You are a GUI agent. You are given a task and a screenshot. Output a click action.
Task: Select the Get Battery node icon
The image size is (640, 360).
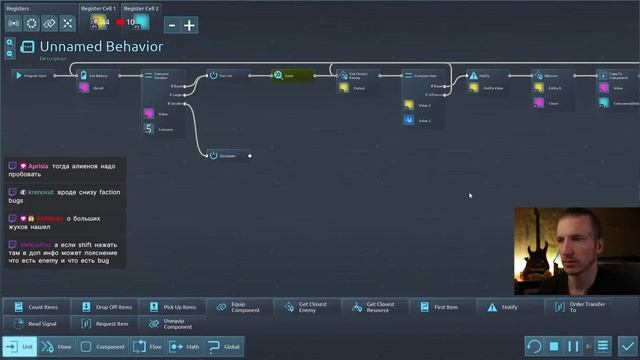click(x=84, y=76)
